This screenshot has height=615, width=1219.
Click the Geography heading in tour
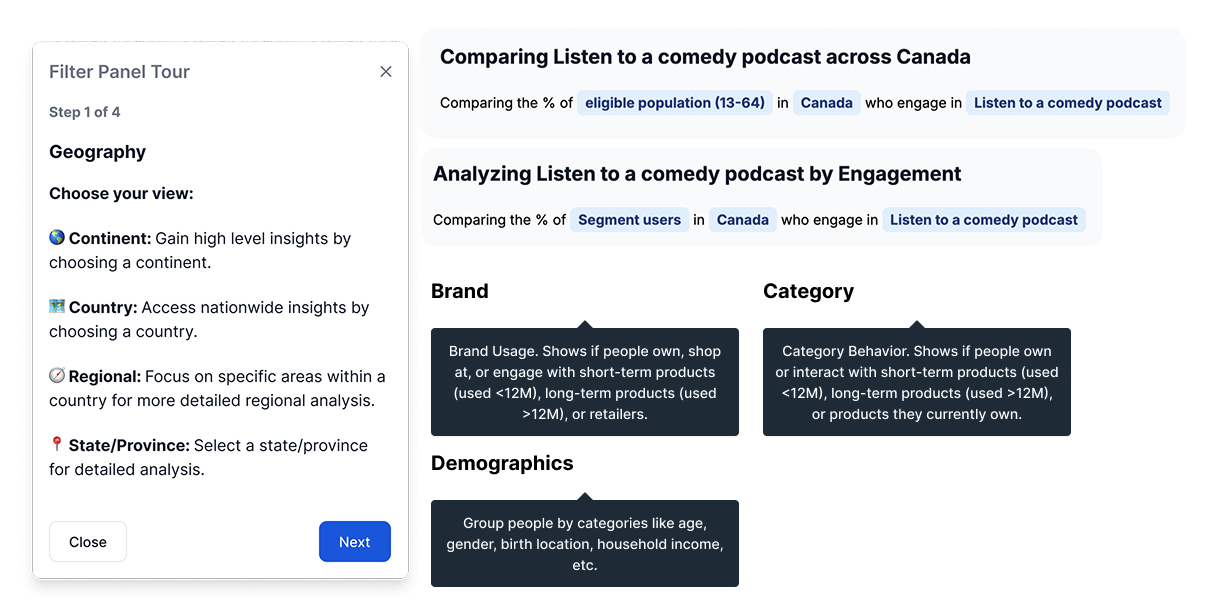point(98,152)
